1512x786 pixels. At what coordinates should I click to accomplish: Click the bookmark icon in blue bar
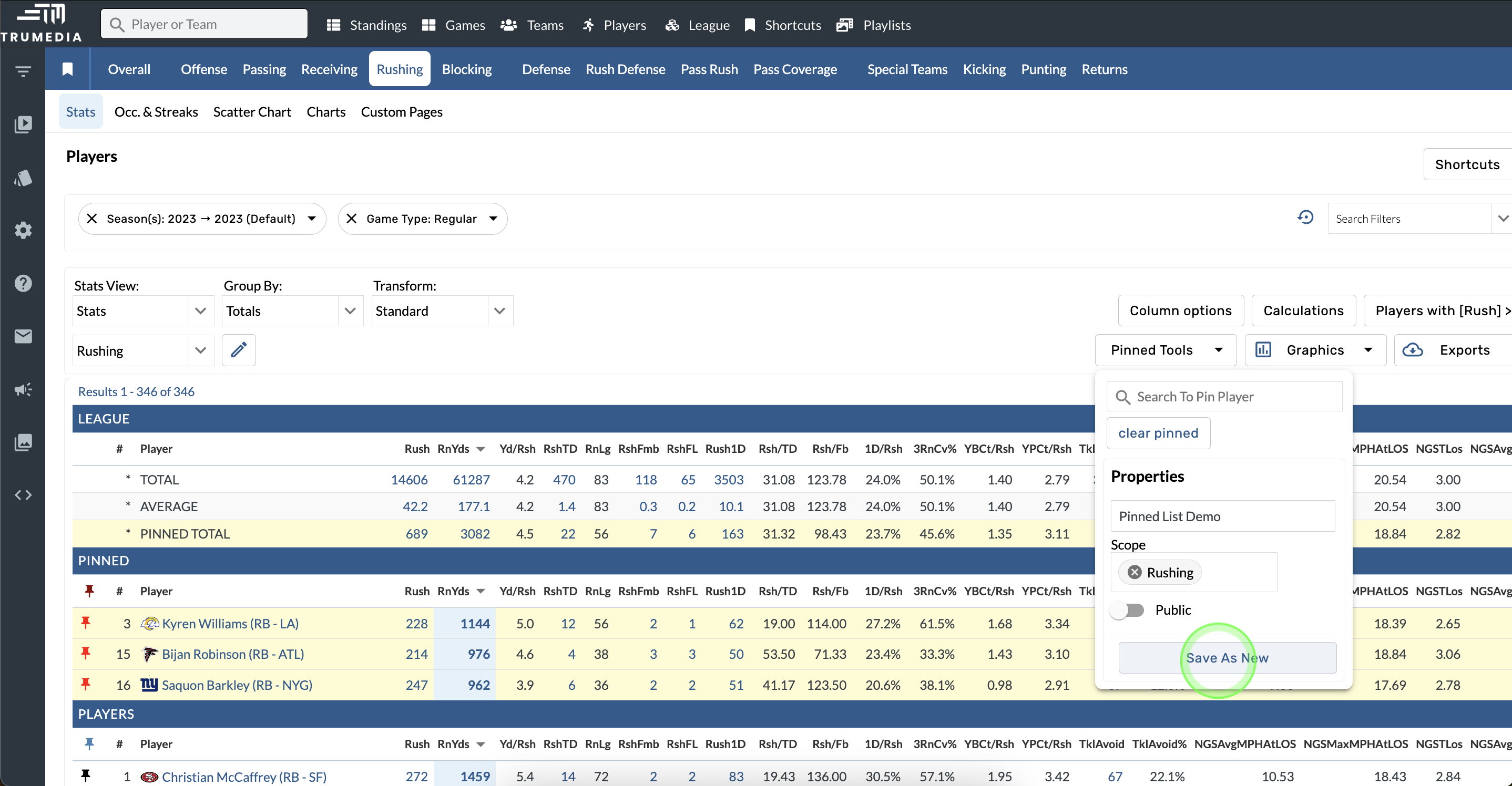(x=67, y=69)
